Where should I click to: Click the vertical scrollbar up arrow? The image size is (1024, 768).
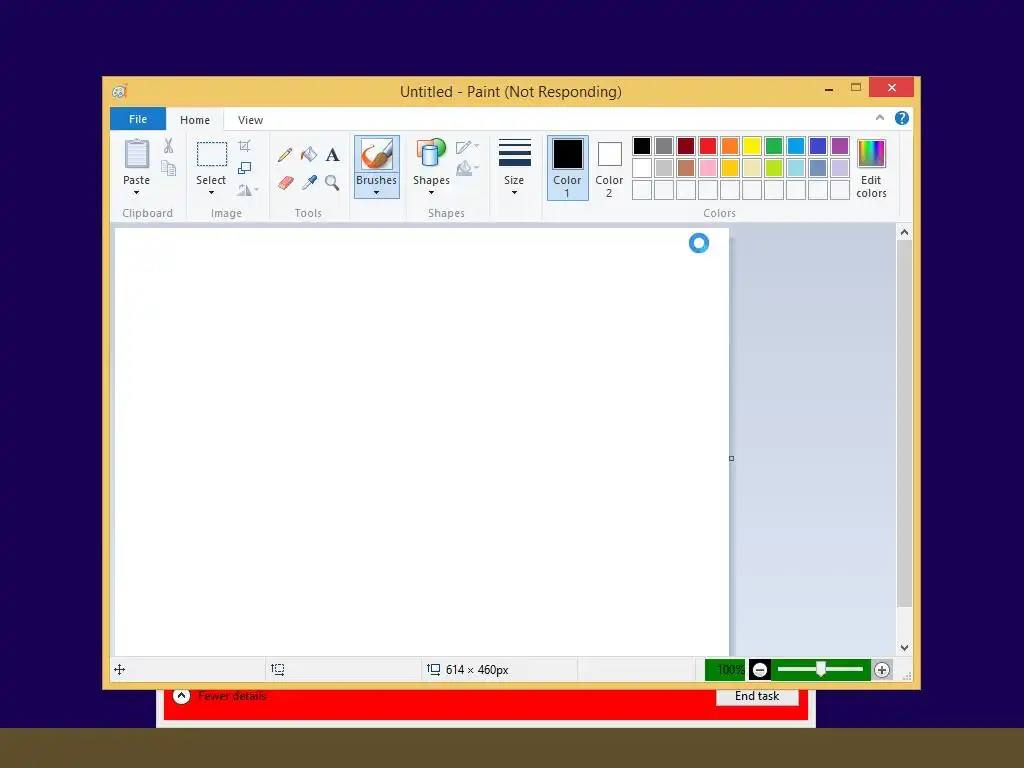(904, 232)
